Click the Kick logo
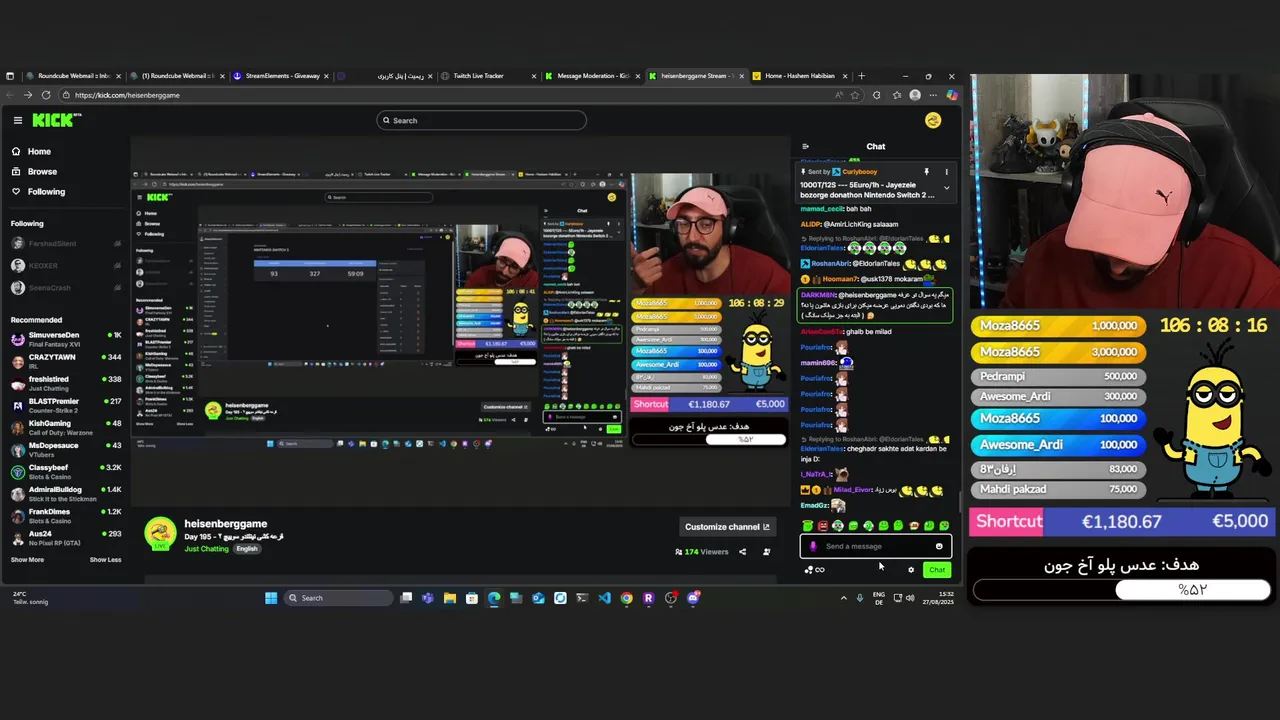This screenshot has width=1280, height=720. point(56,120)
